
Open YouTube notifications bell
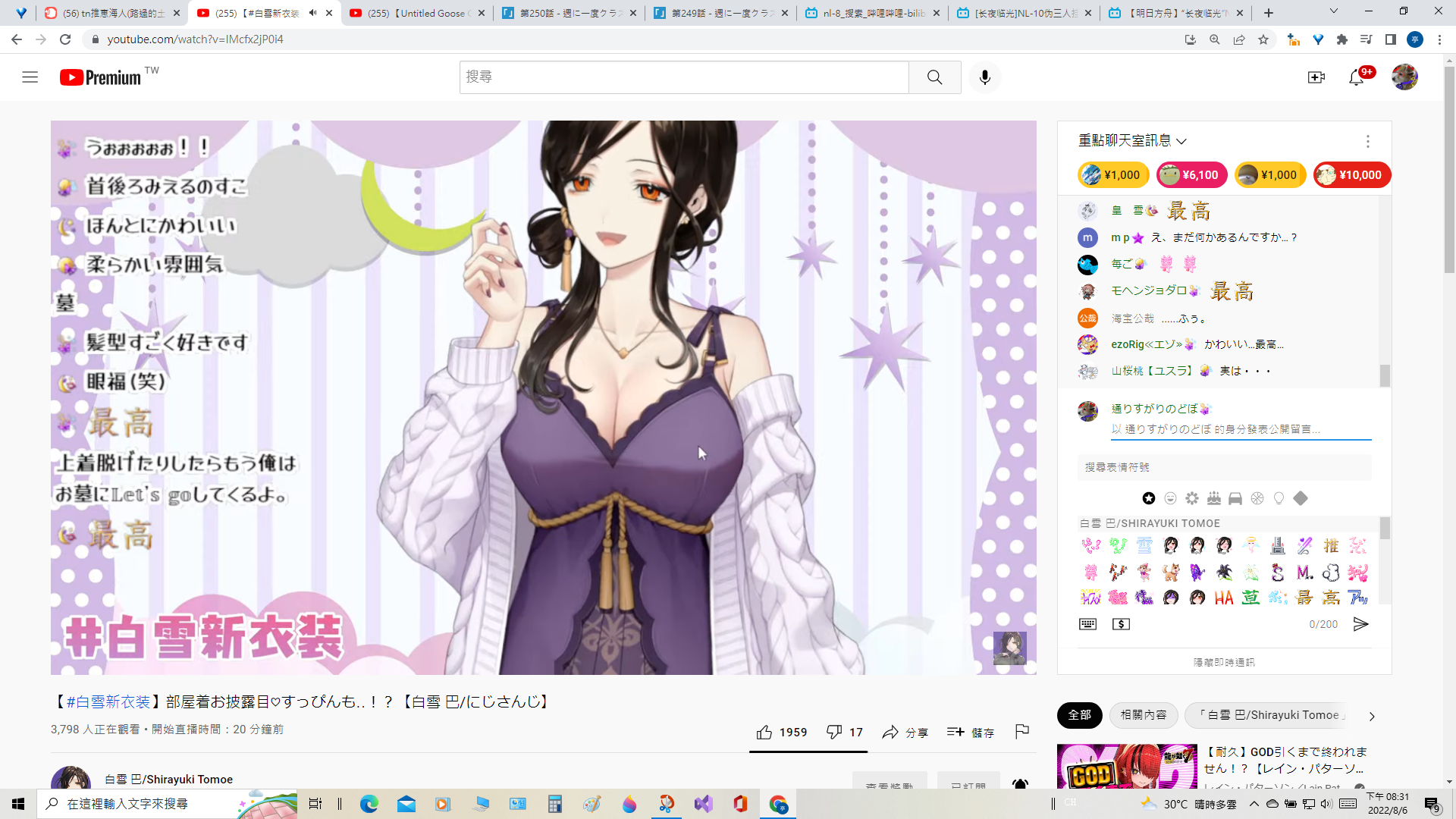[x=1357, y=77]
